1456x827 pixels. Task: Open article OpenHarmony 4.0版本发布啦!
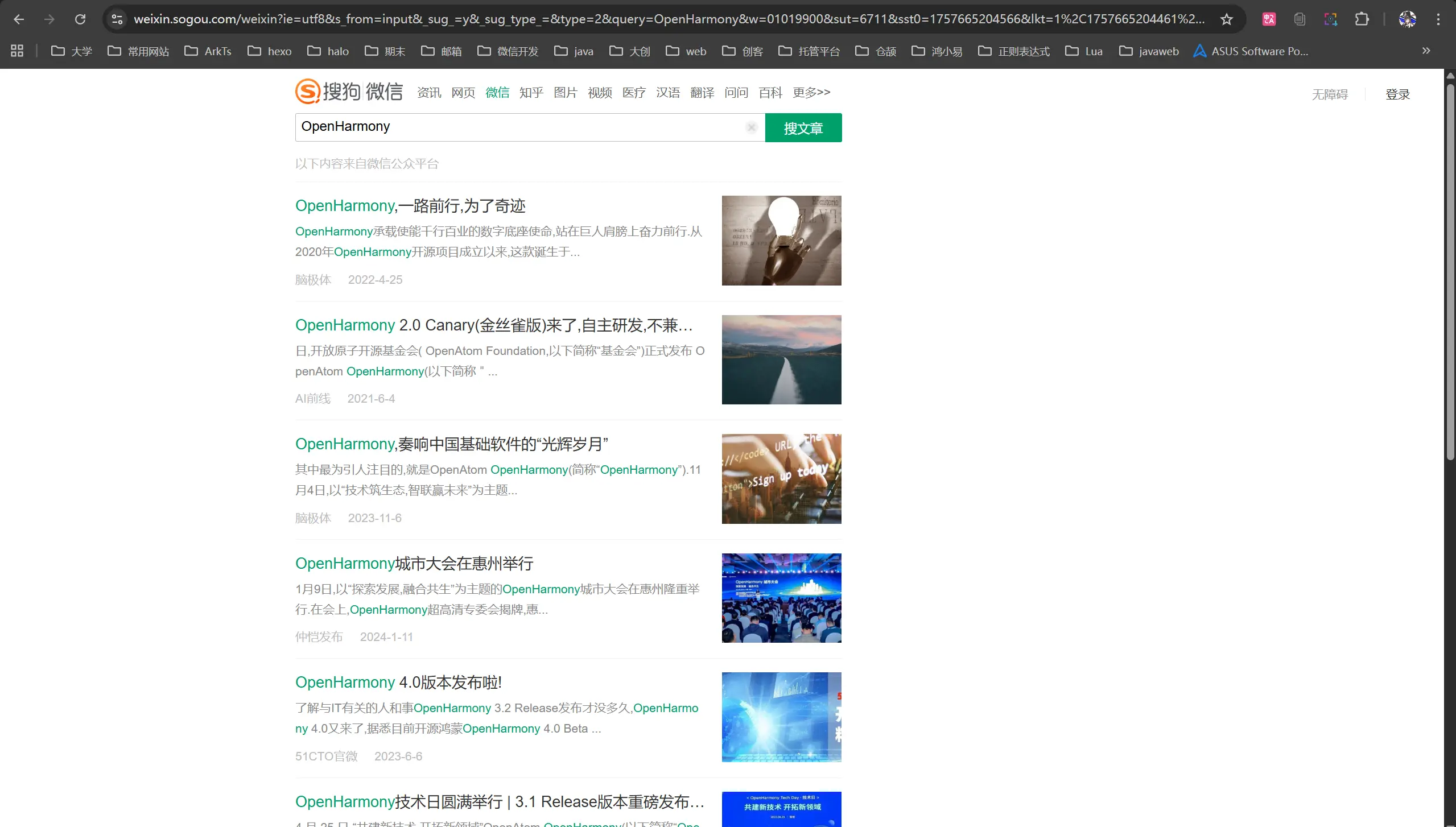(x=398, y=682)
